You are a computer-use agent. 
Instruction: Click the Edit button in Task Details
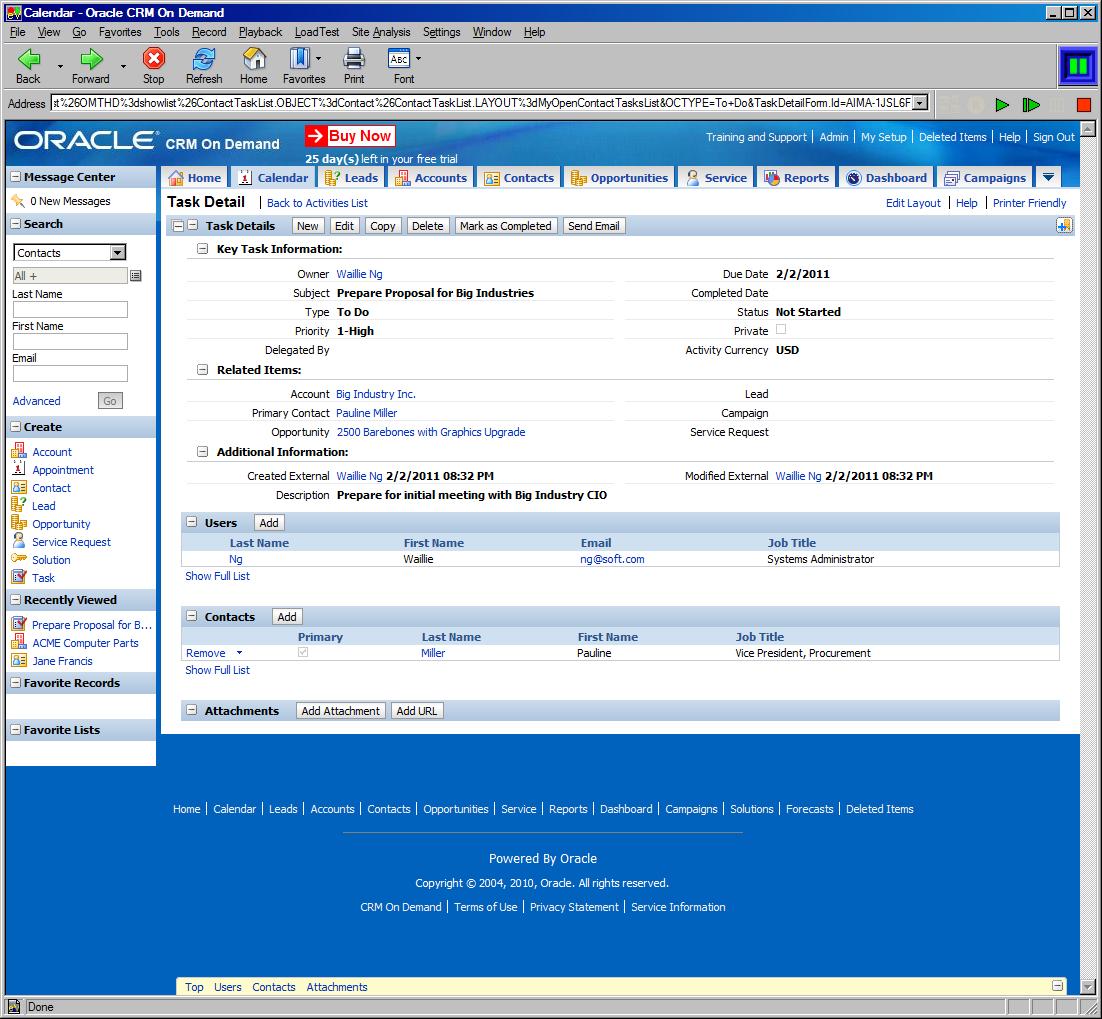[344, 226]
